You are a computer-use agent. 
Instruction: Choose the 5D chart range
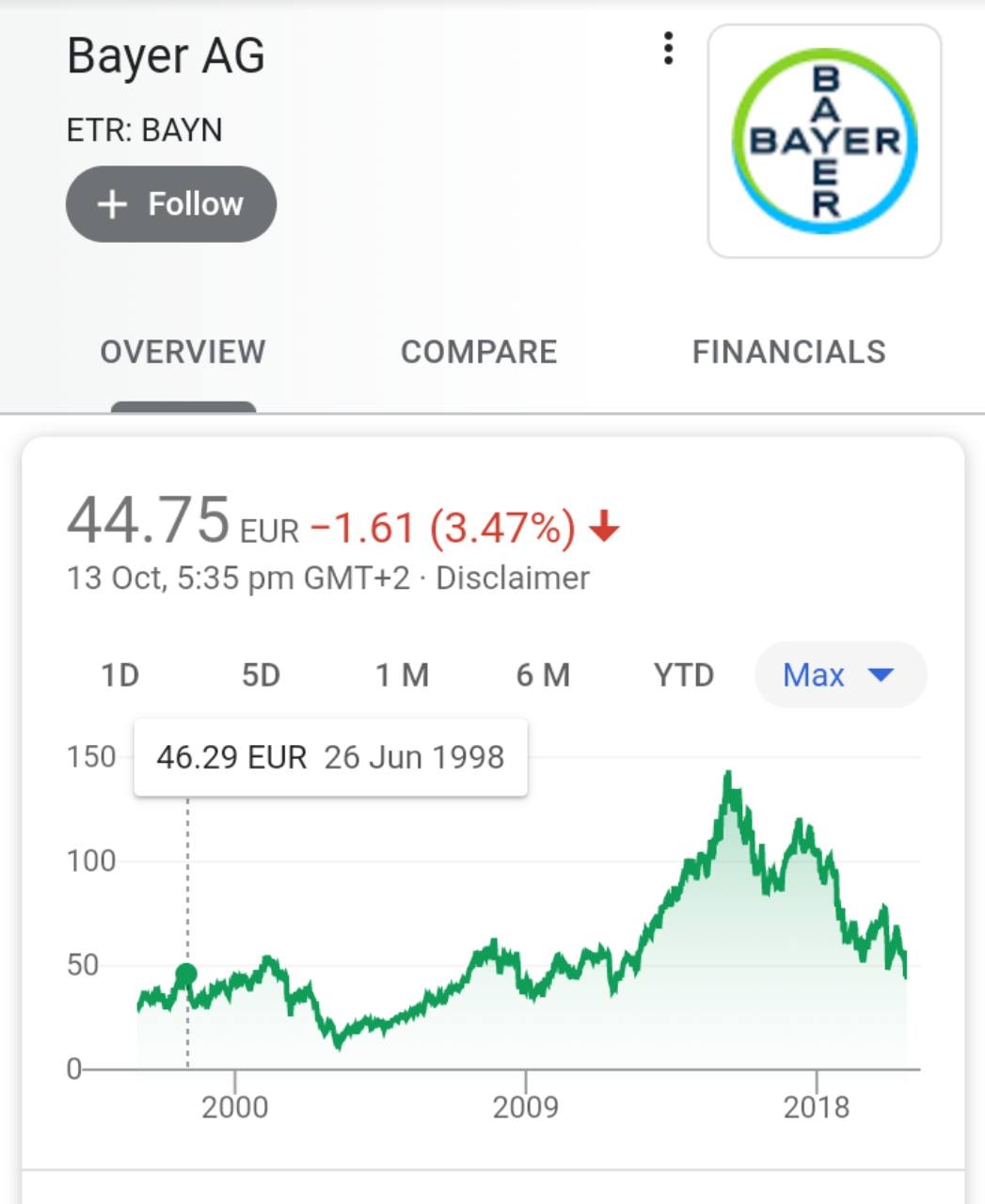pos(262,675)
